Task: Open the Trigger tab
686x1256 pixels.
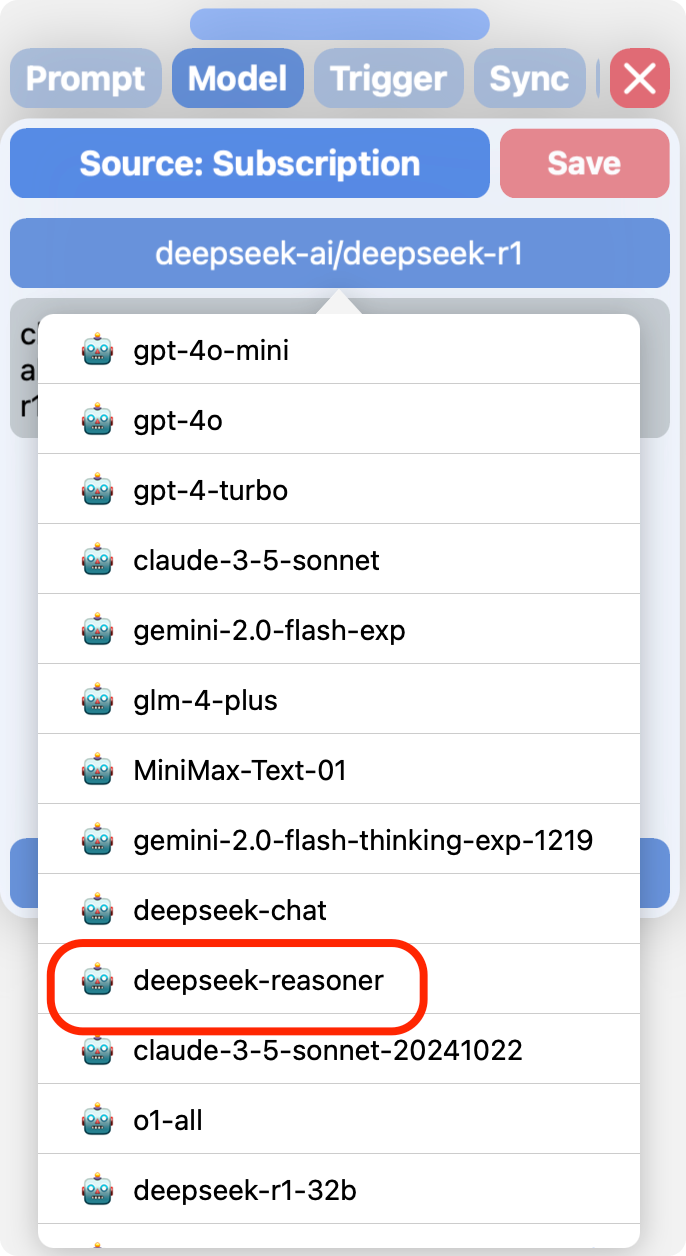Action: click(x=389, y=78)
